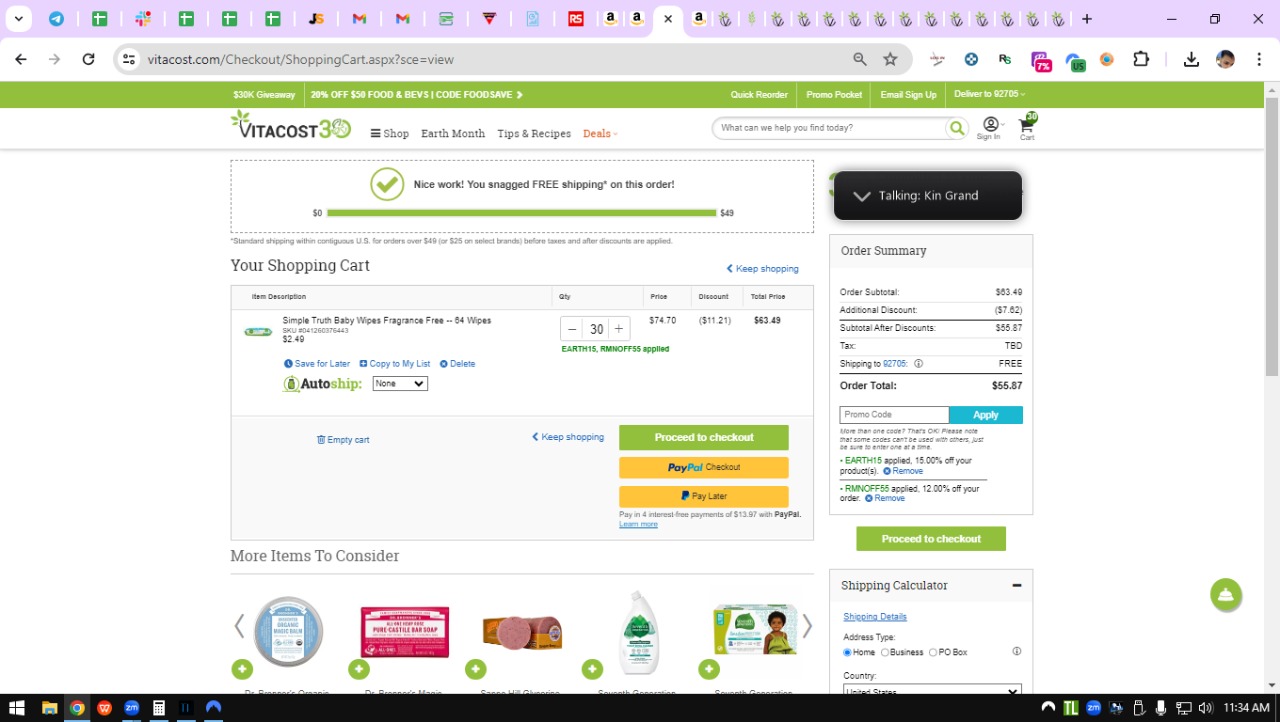
Task: Click the shipping info icon beside 92705
Action: pos(918,364)
